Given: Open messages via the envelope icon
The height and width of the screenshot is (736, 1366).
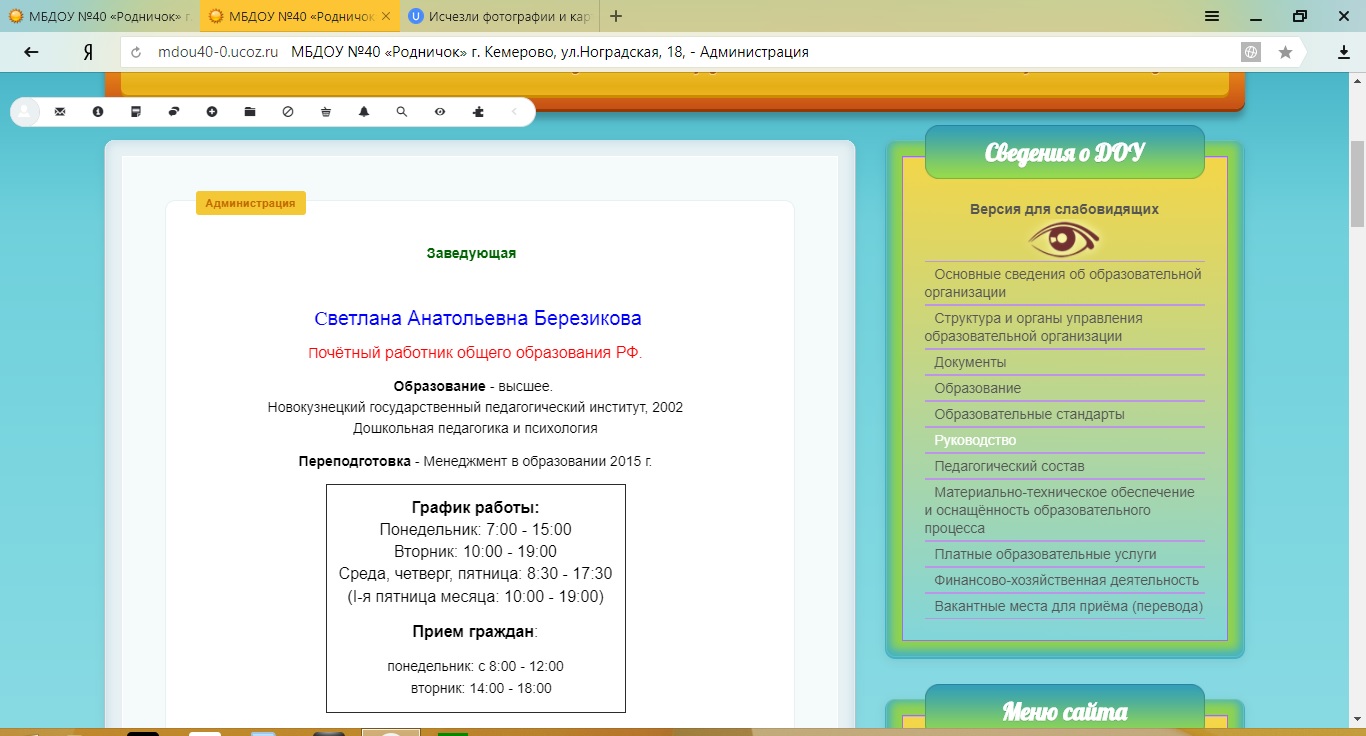Looking at the screenshot, I should [x=60, y=112].
